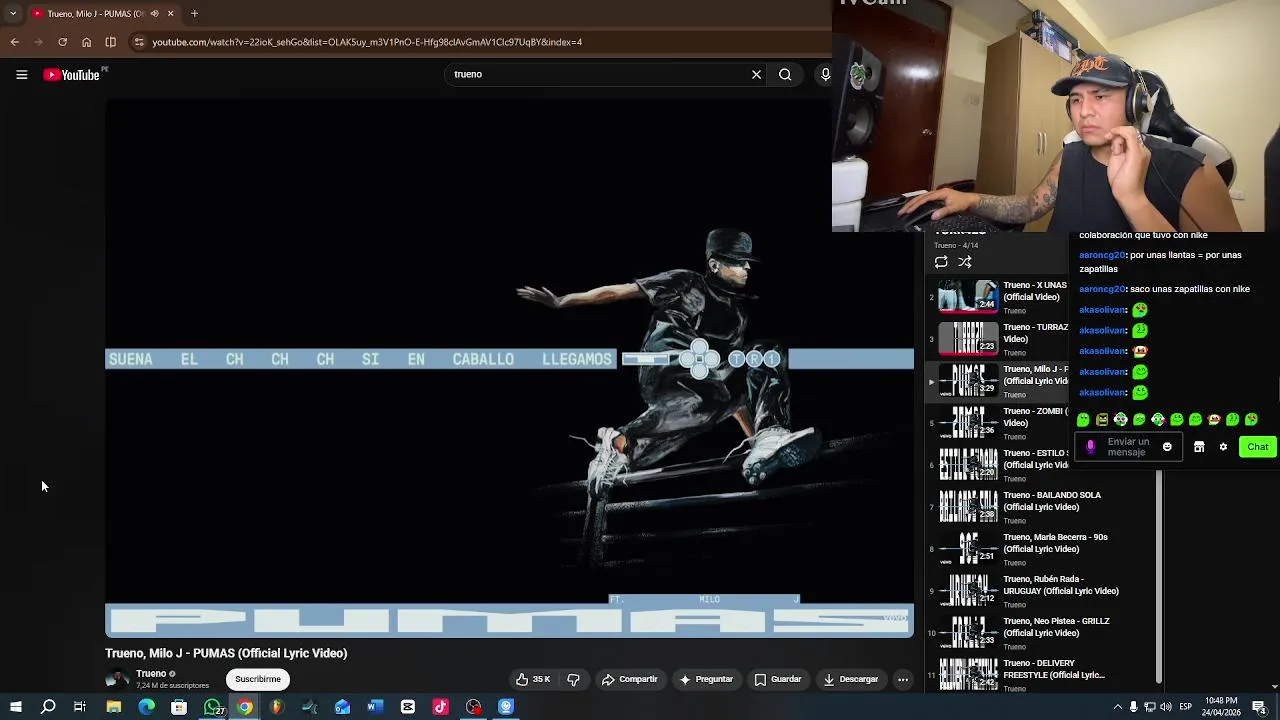Screen dimensions: 1280x720
Task: Open TikTok from the taskbar
Action: tap(441, 707)
